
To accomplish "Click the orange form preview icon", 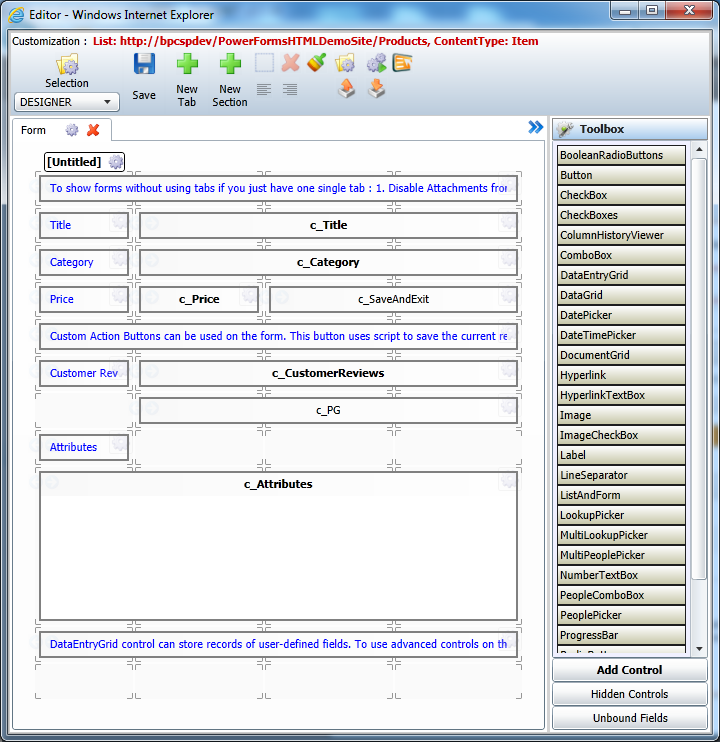I will click(402, 62).
